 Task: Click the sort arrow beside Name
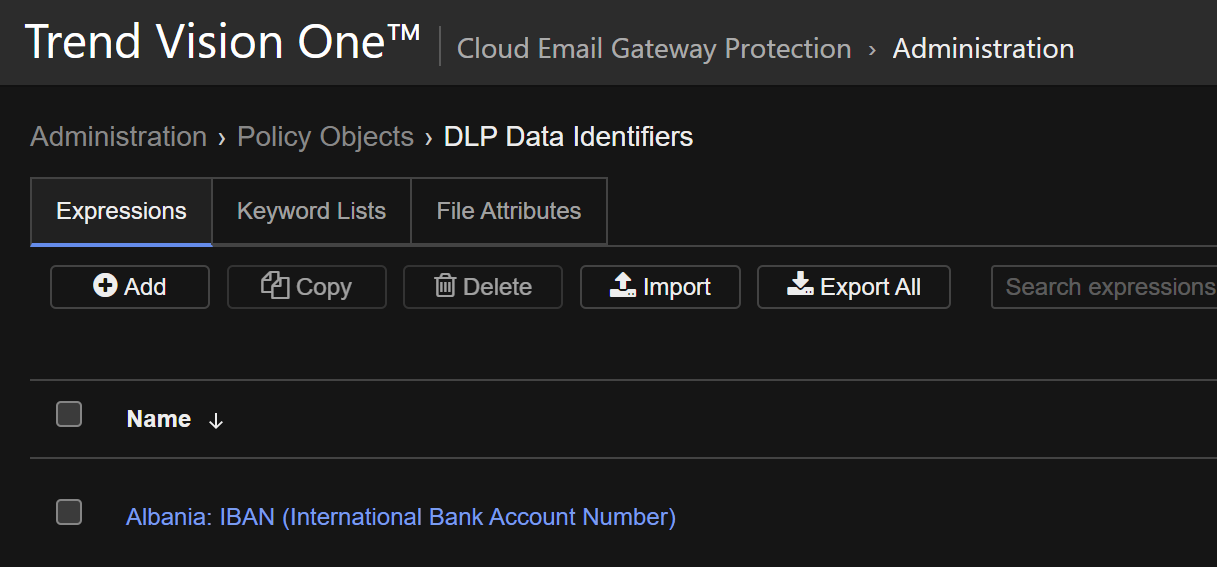point(216,421)
